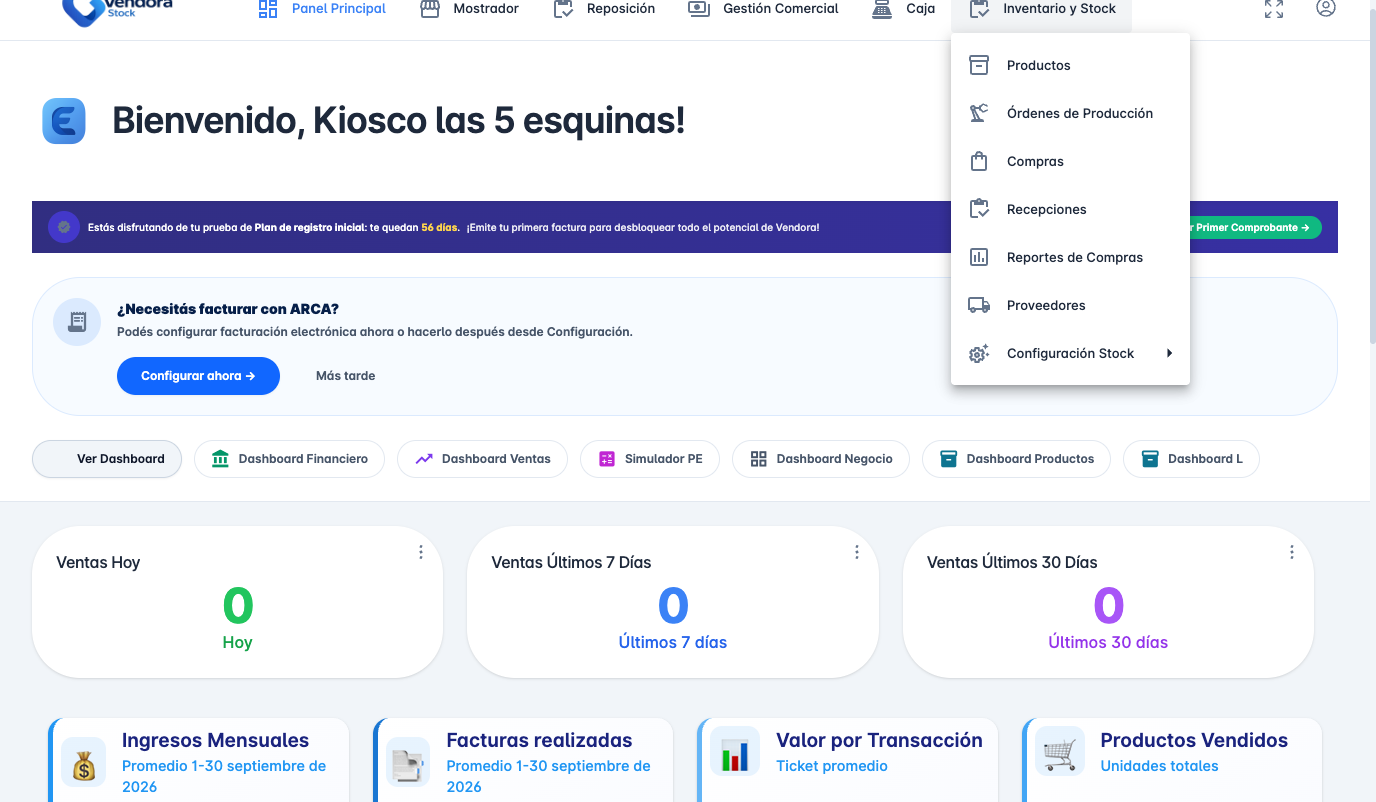Open the Dashboard Productos button
Screen dimensions: 1376x802
(x=1016, y=459)
